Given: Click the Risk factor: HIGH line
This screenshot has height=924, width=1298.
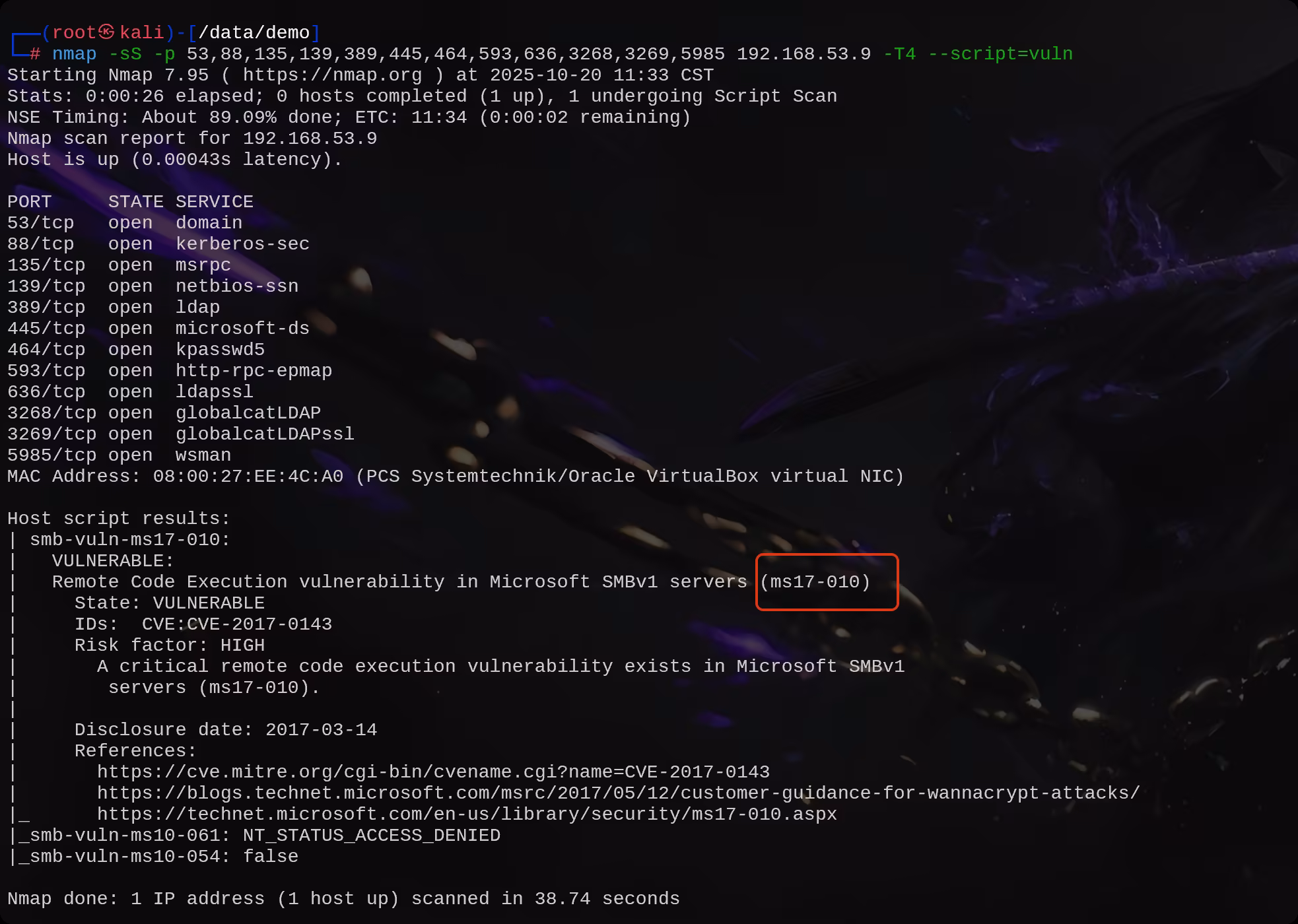Looking at the screenshot, I should [170, 645].
